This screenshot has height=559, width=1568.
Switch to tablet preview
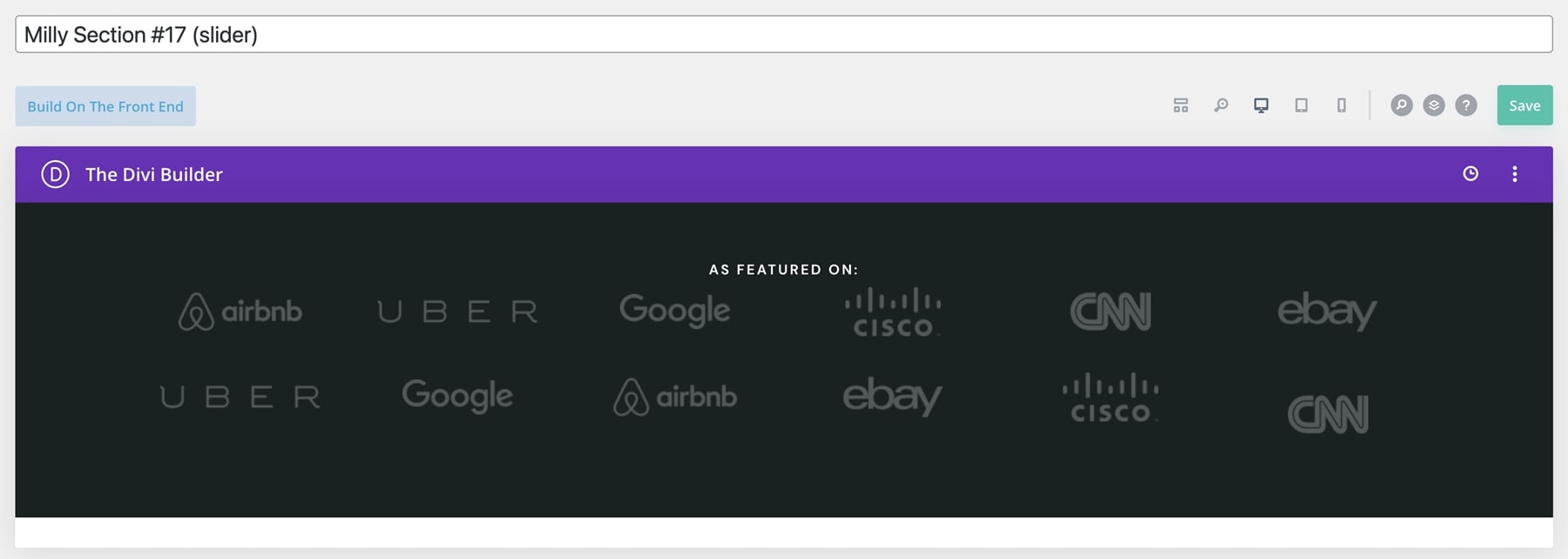[x=1301, y=105]
